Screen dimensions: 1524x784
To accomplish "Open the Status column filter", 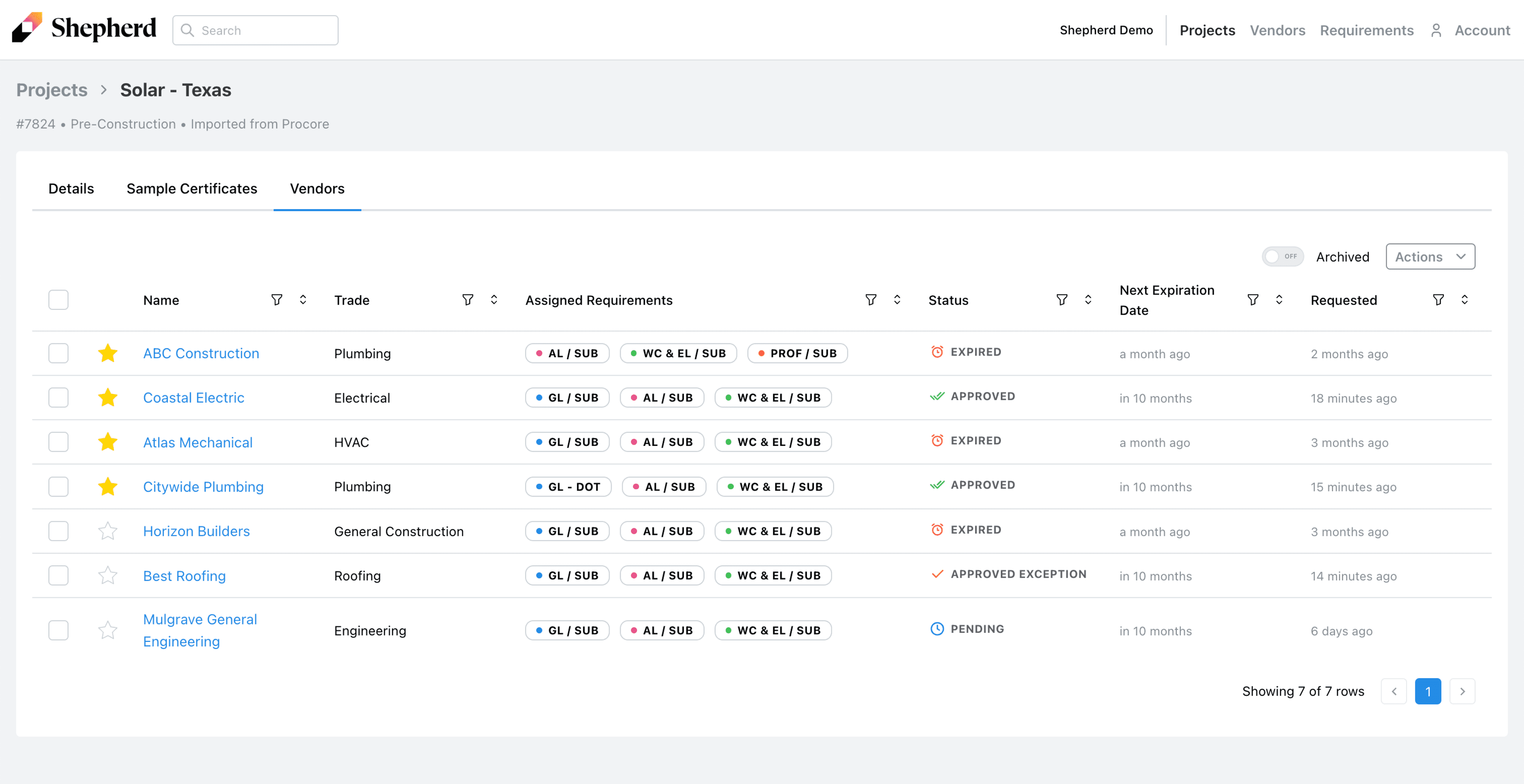I will click(1061, 300).
